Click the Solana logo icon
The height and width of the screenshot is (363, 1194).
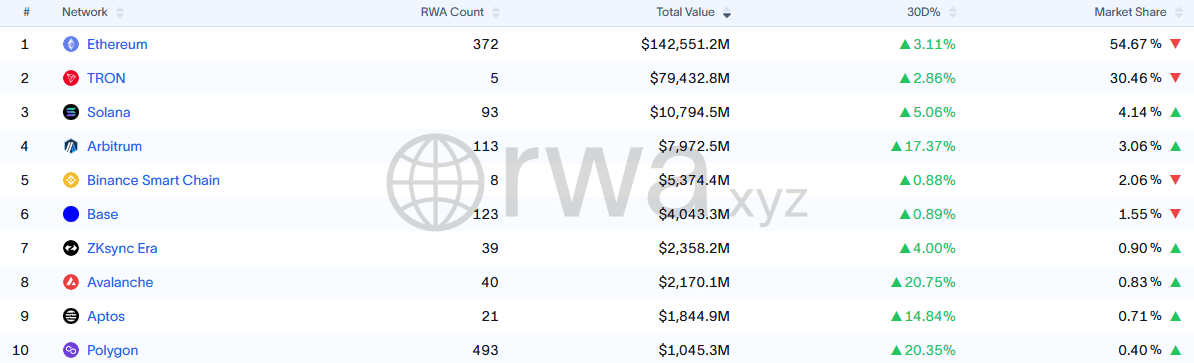pyautogui.click(x=71, y=113)
